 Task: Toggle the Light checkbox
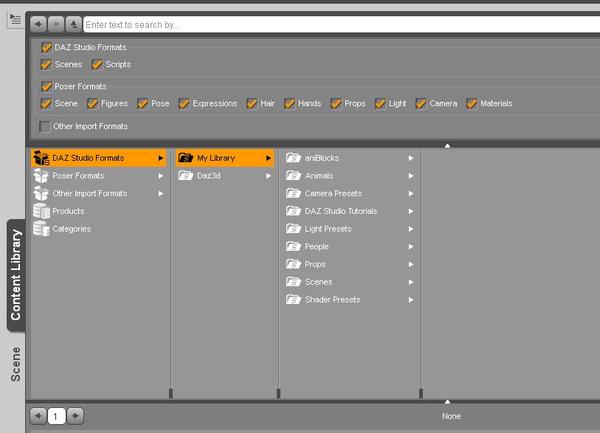tap(380, 104)
